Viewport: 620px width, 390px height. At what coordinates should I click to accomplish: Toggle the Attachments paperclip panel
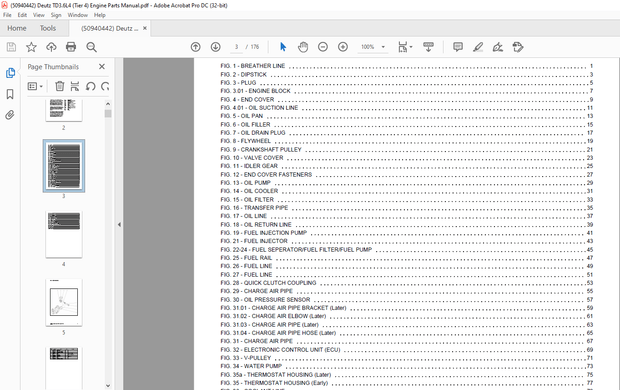(x=10, y=115)
